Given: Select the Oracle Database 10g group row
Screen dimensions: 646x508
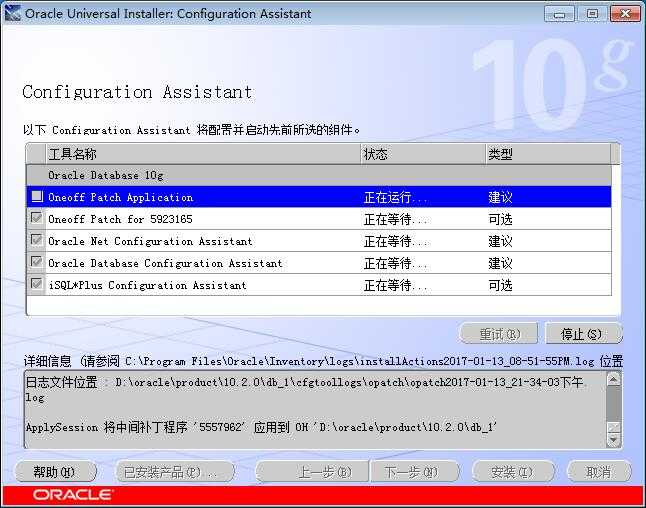Looking at the screenshot, I should point(319,175).
